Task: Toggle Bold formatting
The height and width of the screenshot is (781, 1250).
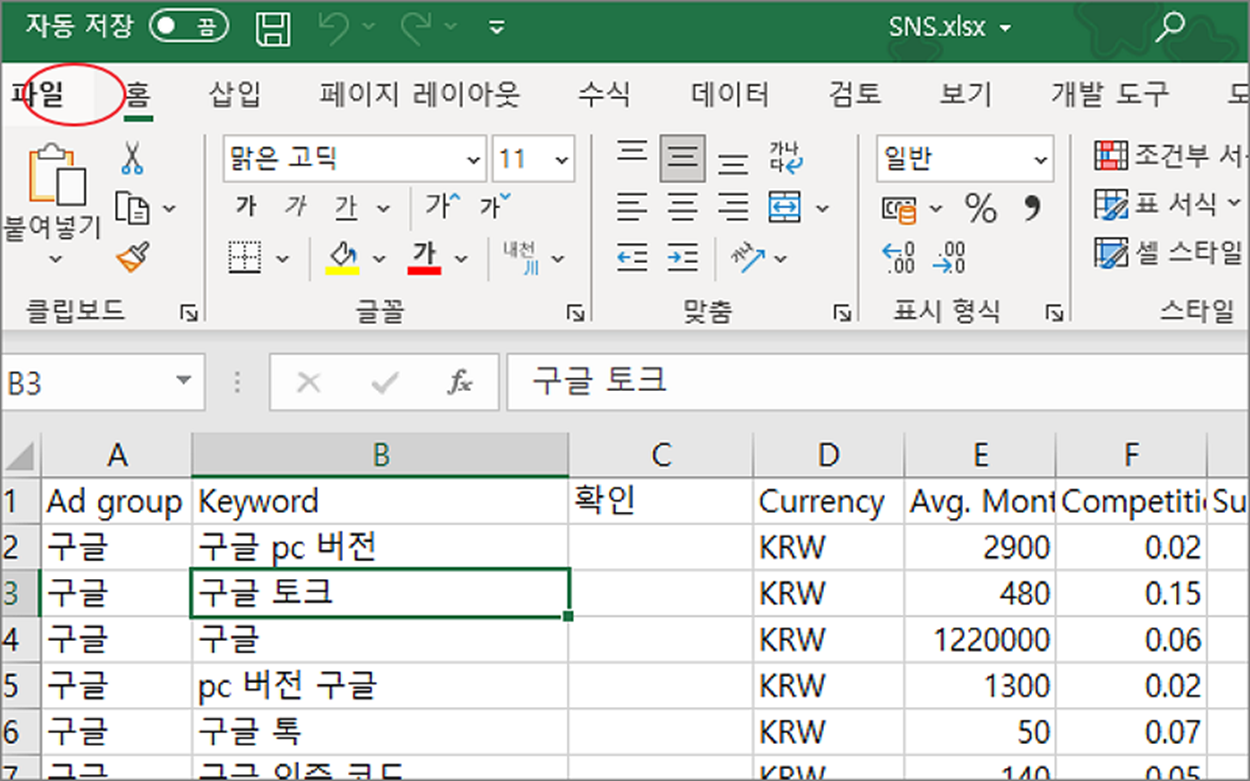Action: tap(245, 207)
